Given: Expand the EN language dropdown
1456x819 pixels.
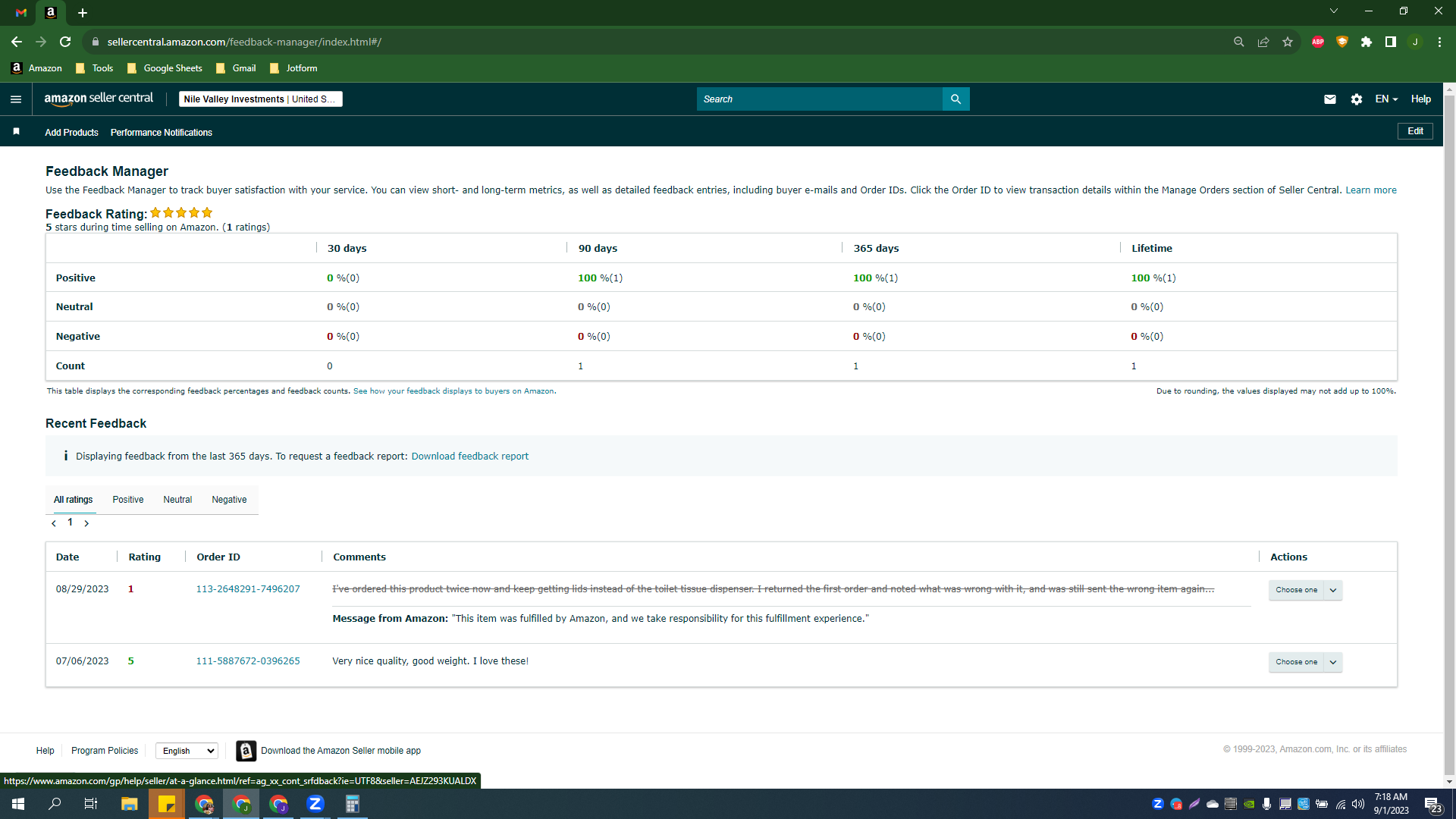Looking at the screenshot, I should tap(1386, 99).
